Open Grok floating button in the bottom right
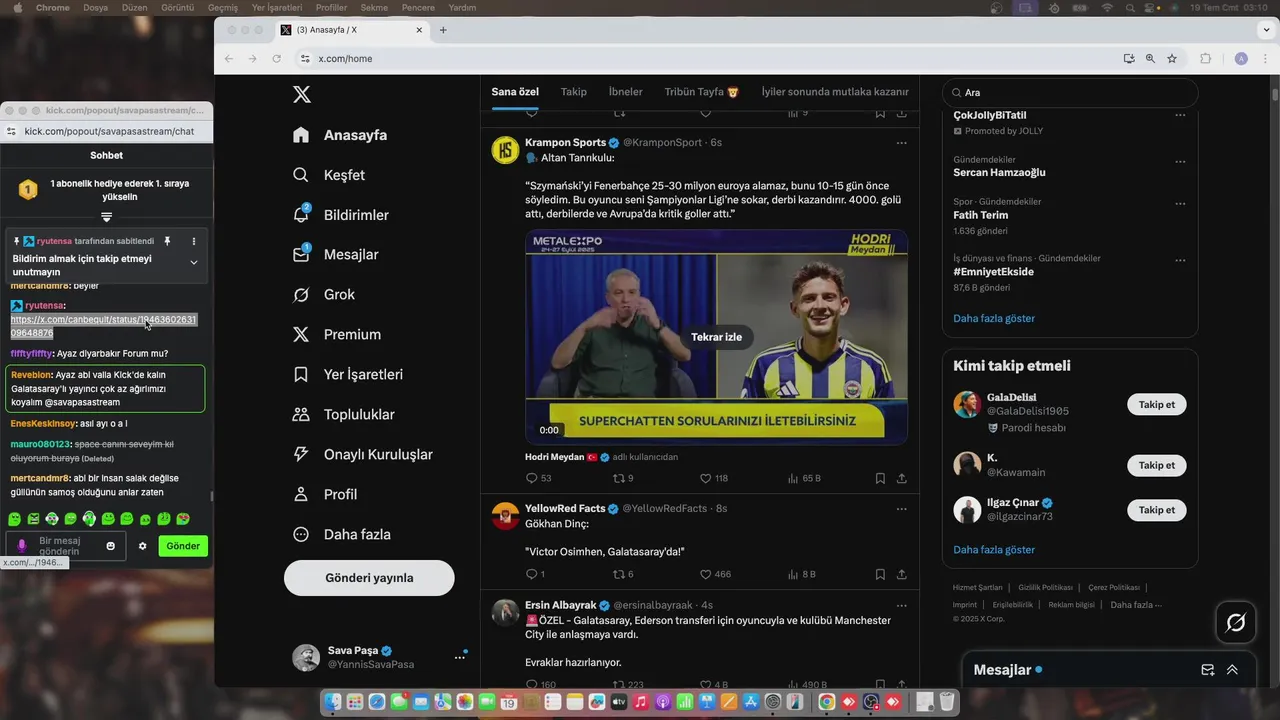Viewport: 1280px width, 720px height. (1235, 623)
